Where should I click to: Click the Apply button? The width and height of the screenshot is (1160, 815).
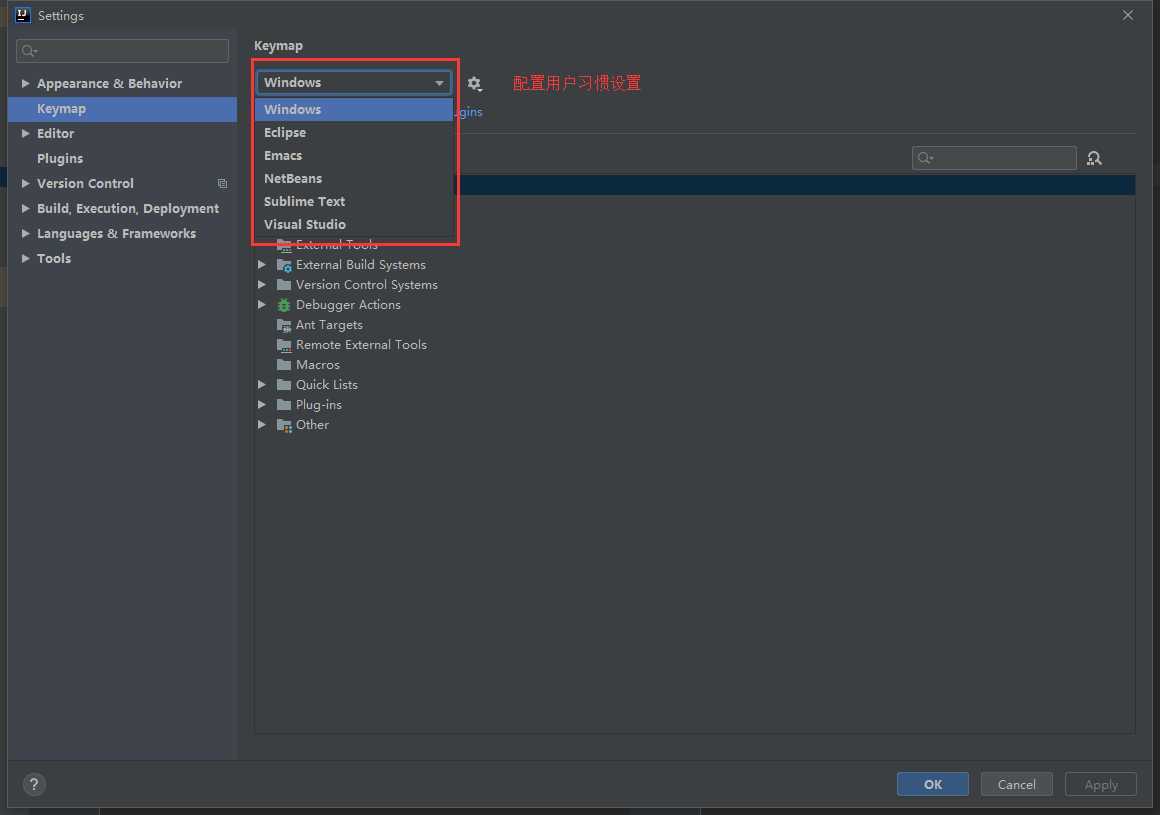pos(1101,784)
